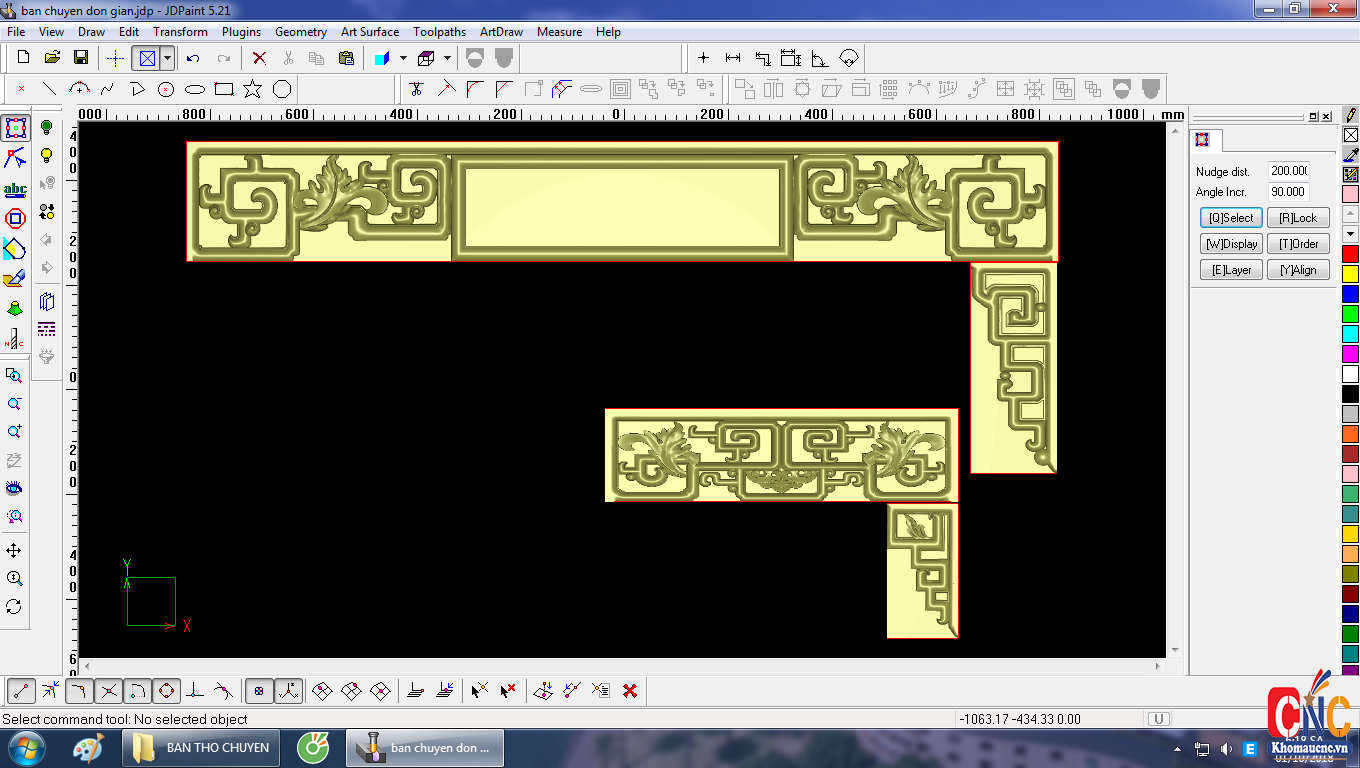Click the Save file icon
Image resolution: width=1360 pixels, height=768 pixels.
(x=81, y=58)
